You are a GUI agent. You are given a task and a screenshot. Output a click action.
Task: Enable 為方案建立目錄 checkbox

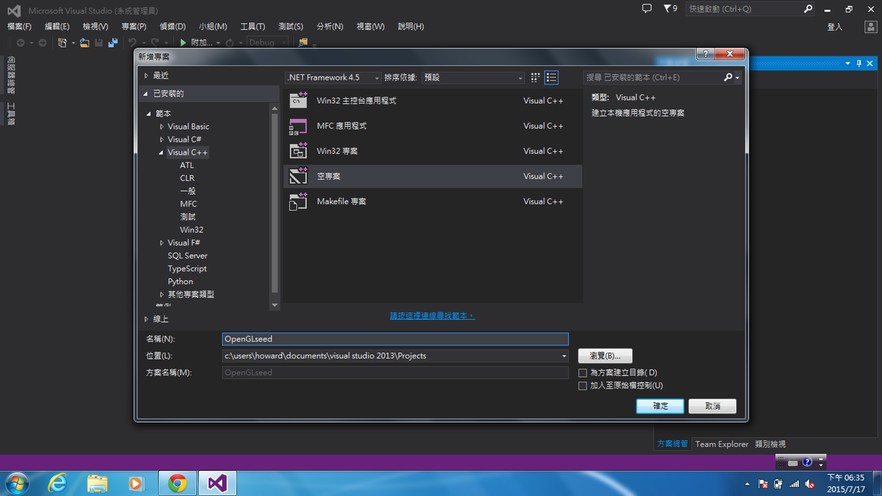[x=583, y=373]
